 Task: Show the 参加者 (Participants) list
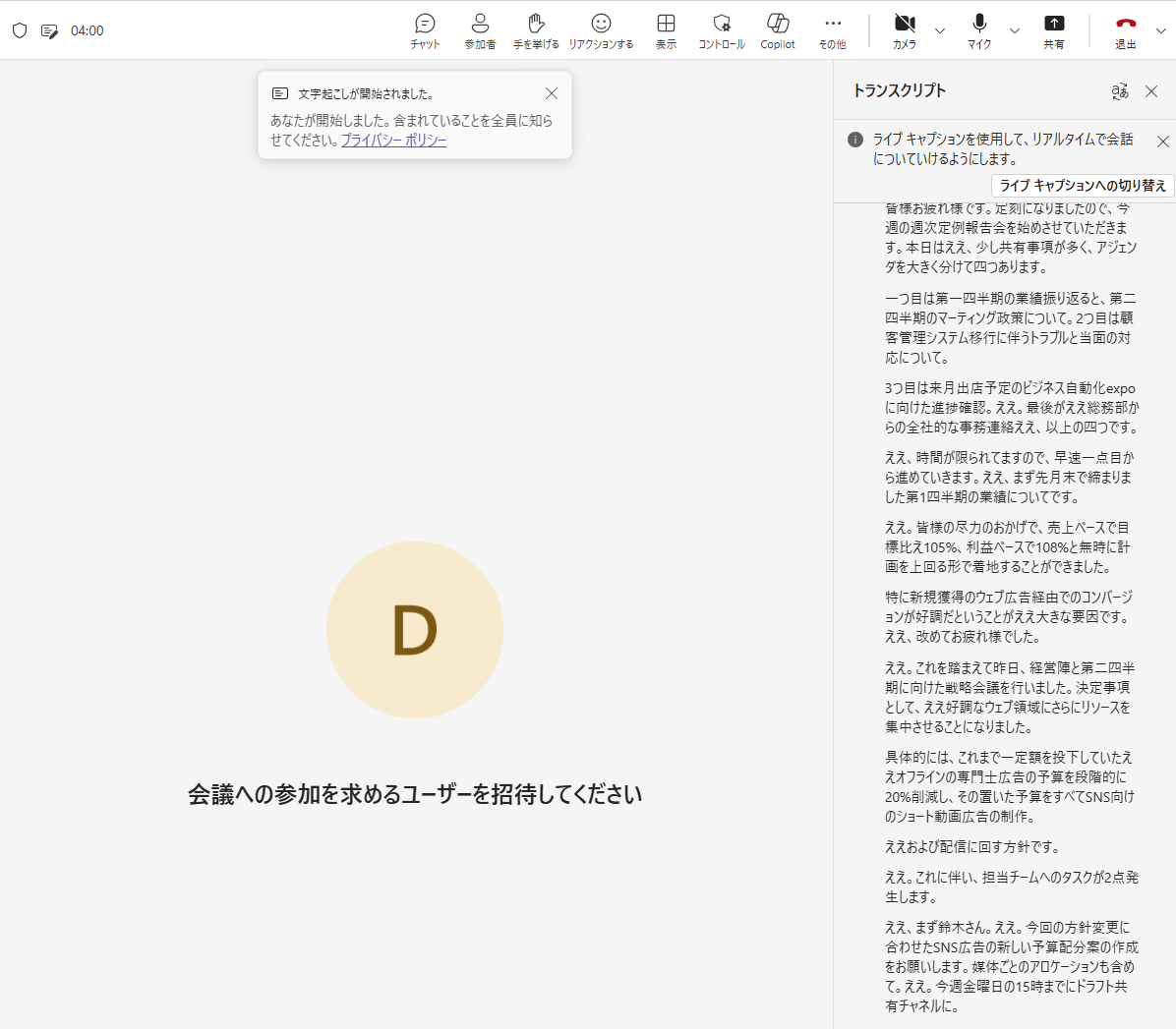(480, 30)
